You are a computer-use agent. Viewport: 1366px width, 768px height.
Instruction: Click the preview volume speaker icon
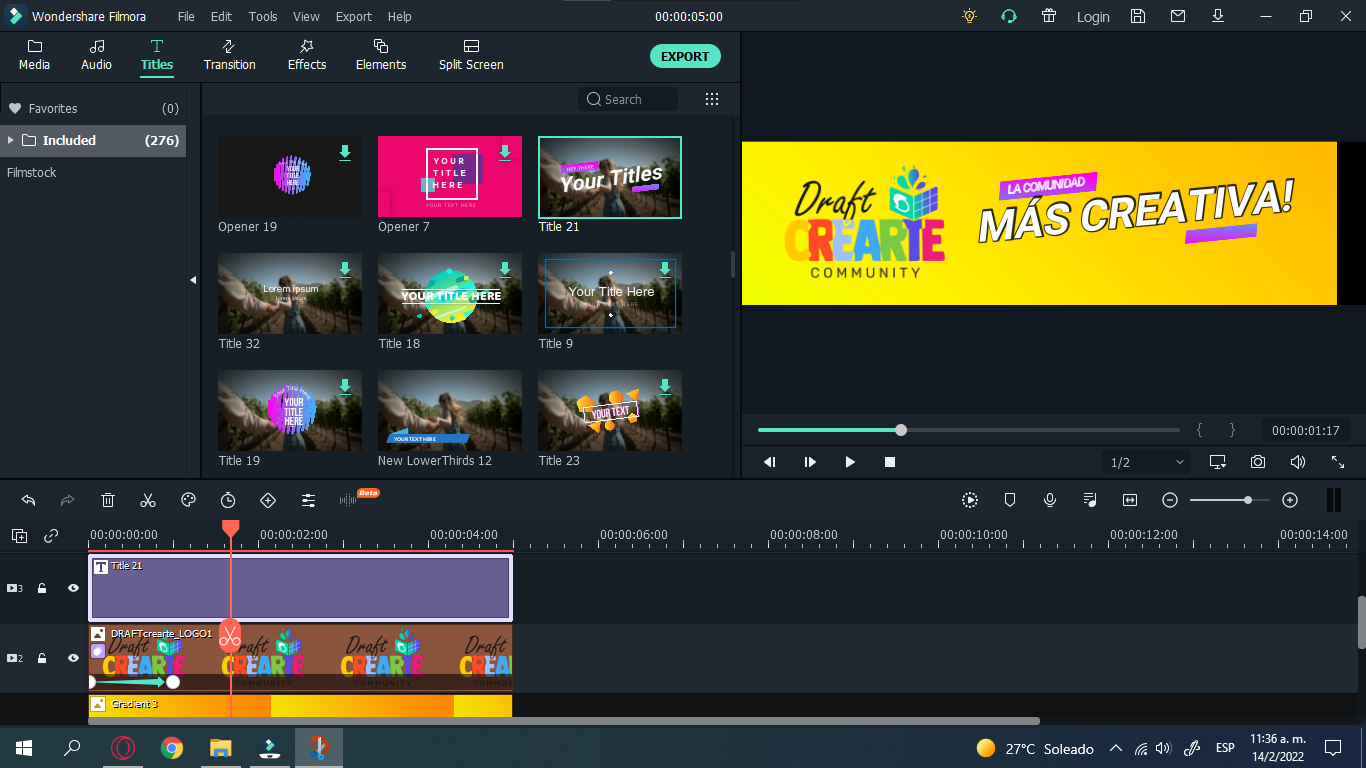point(1298,462)
